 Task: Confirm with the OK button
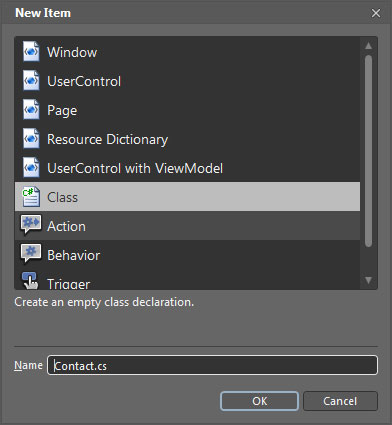(x=259, y=401)
